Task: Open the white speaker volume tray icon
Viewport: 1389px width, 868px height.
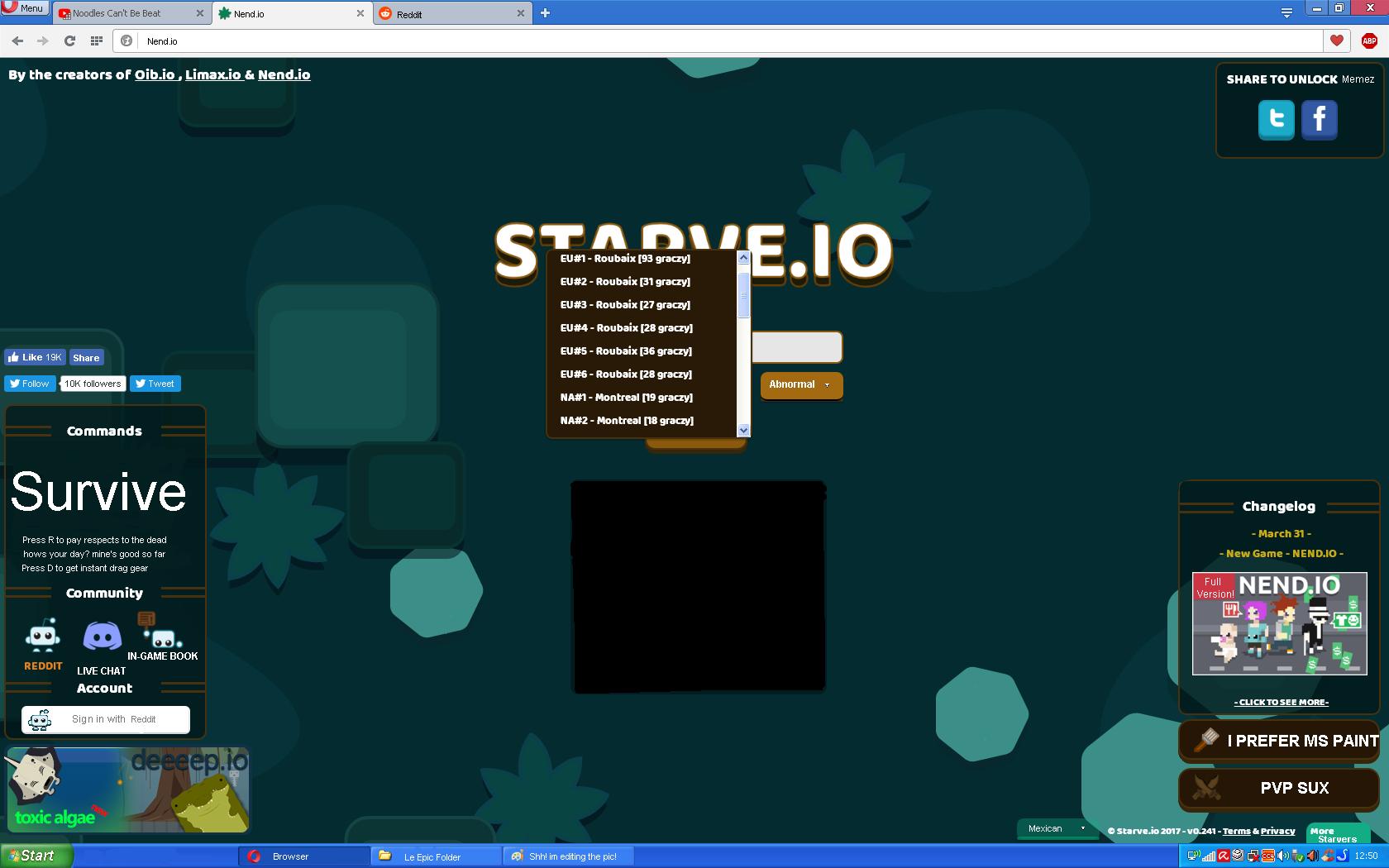Action: pyautogui.click(x=1283, y=856)
